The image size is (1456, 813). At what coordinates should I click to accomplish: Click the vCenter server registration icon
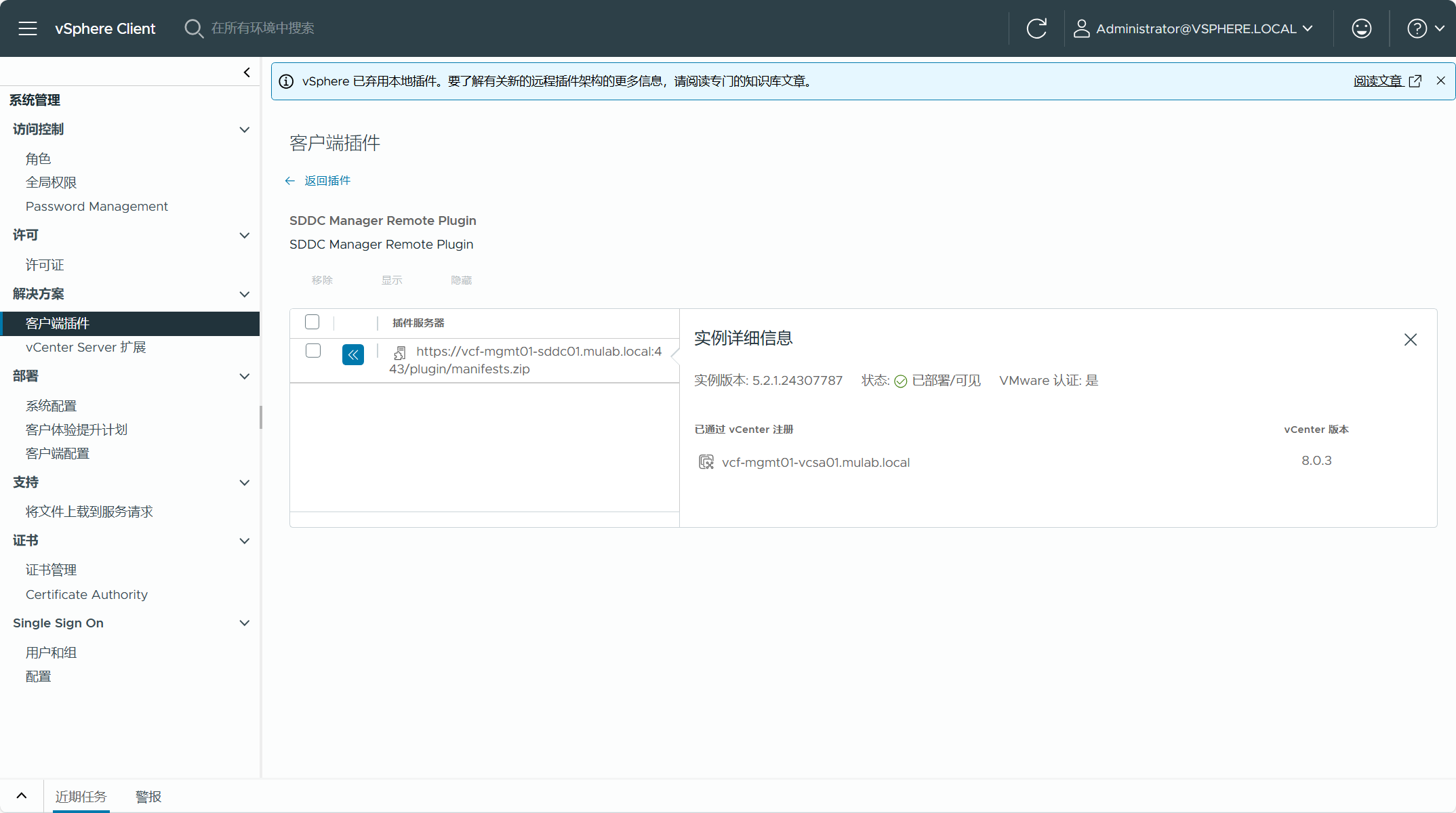(706, 462)
